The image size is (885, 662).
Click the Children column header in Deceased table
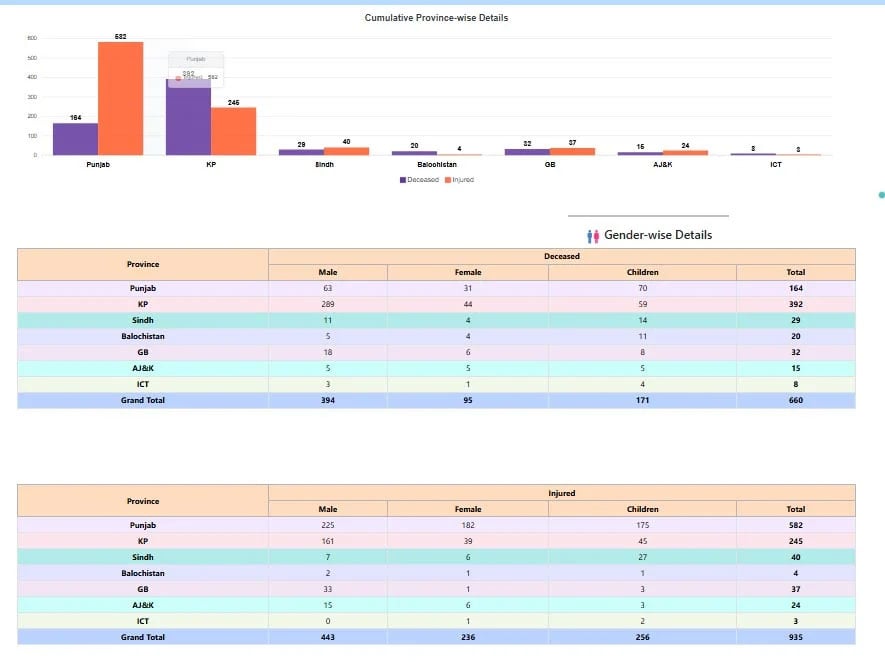click(642, 272)
